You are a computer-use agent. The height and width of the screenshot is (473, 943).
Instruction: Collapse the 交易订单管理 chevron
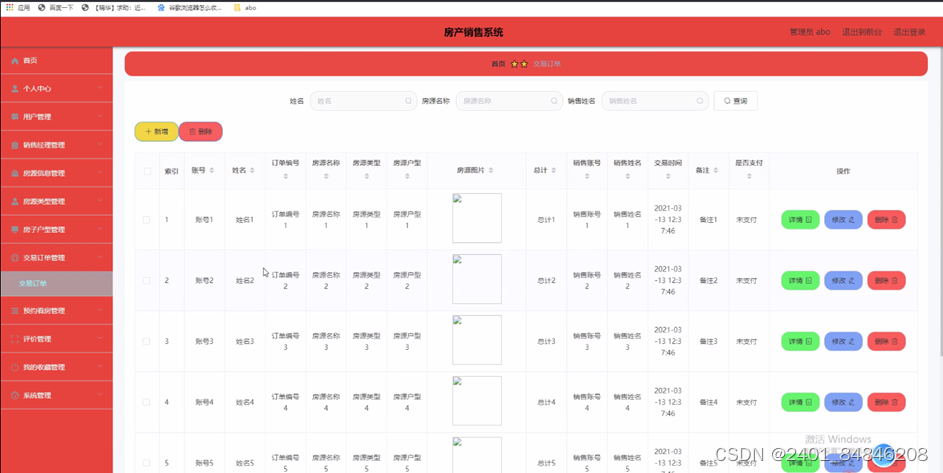(x=100, y=258)
